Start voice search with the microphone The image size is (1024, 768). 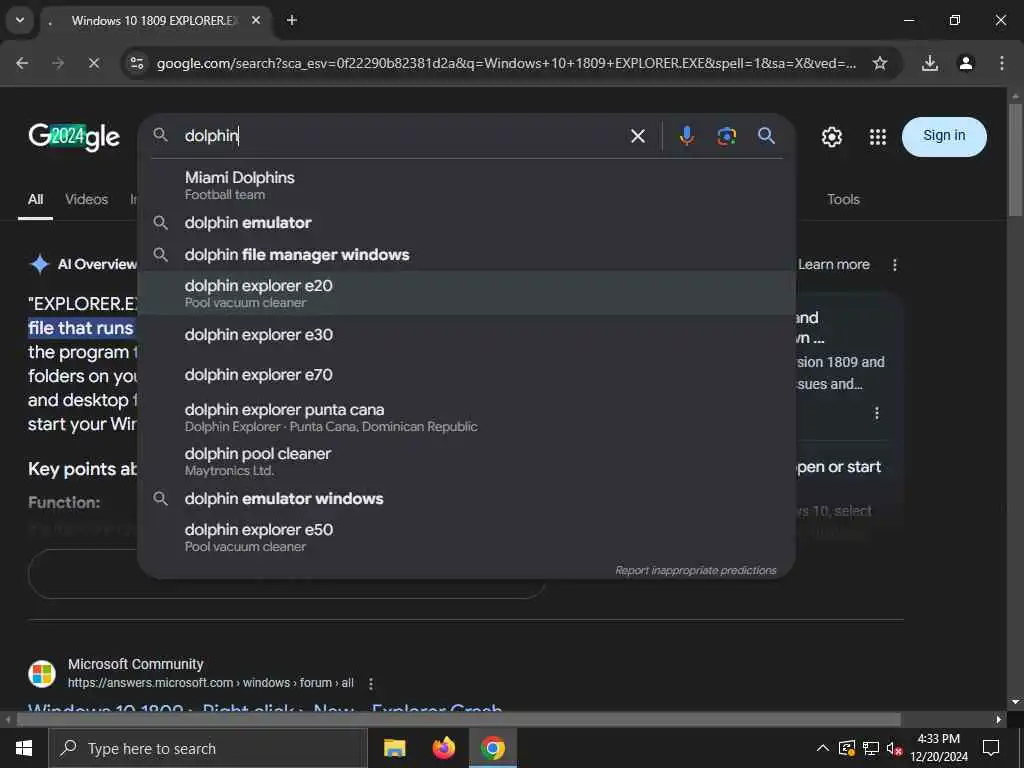pyautogui.click(x=686, y=136)
